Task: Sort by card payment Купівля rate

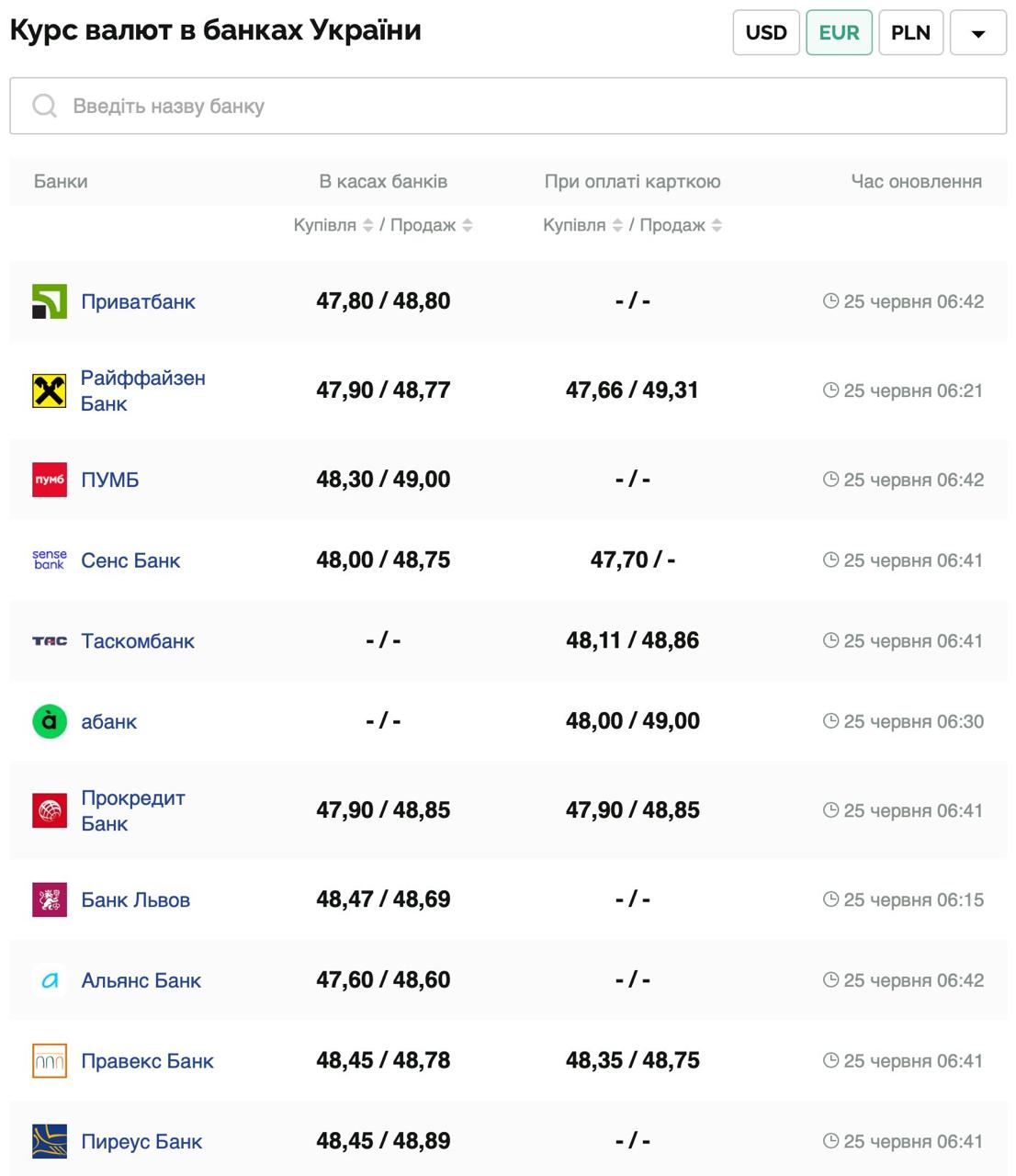Action: 617,225
